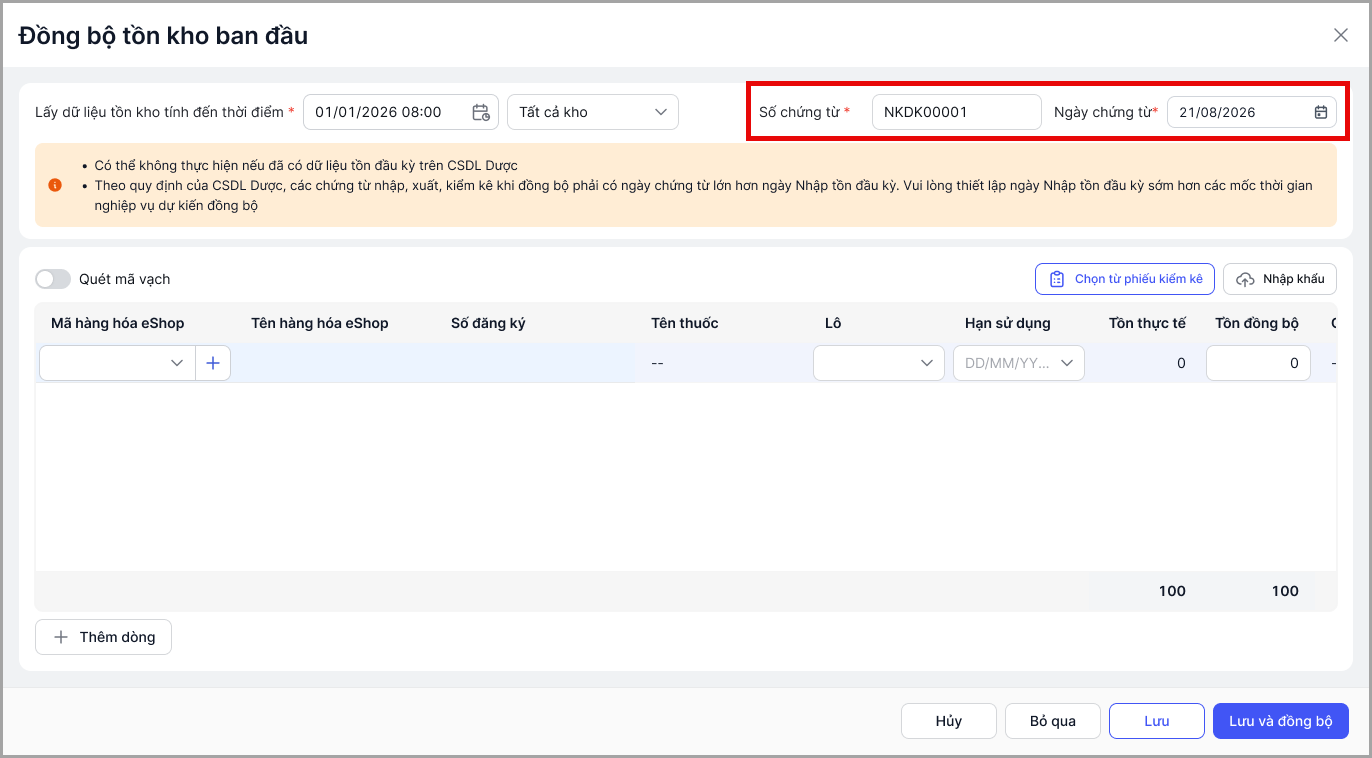This screenshot has height=758, width=1372.
Task: Click the Nhập khẩu button
Action: [1280, 279]
